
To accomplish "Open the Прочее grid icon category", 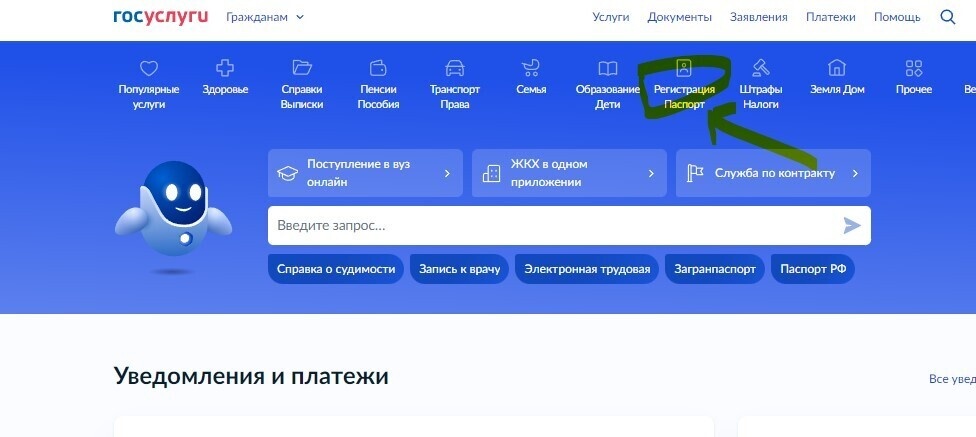I will 914,68.
